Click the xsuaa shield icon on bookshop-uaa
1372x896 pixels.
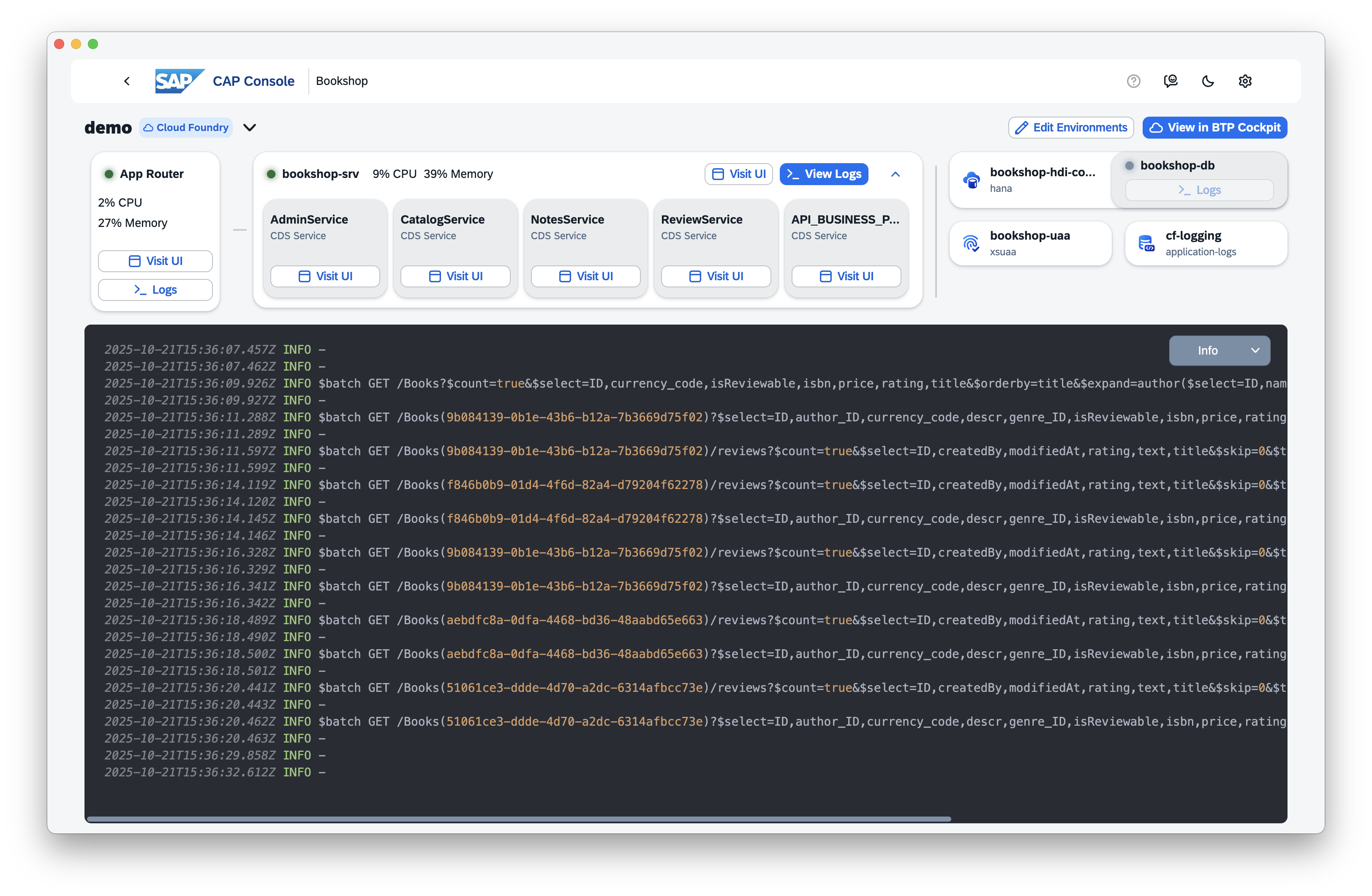coord(972,243)
